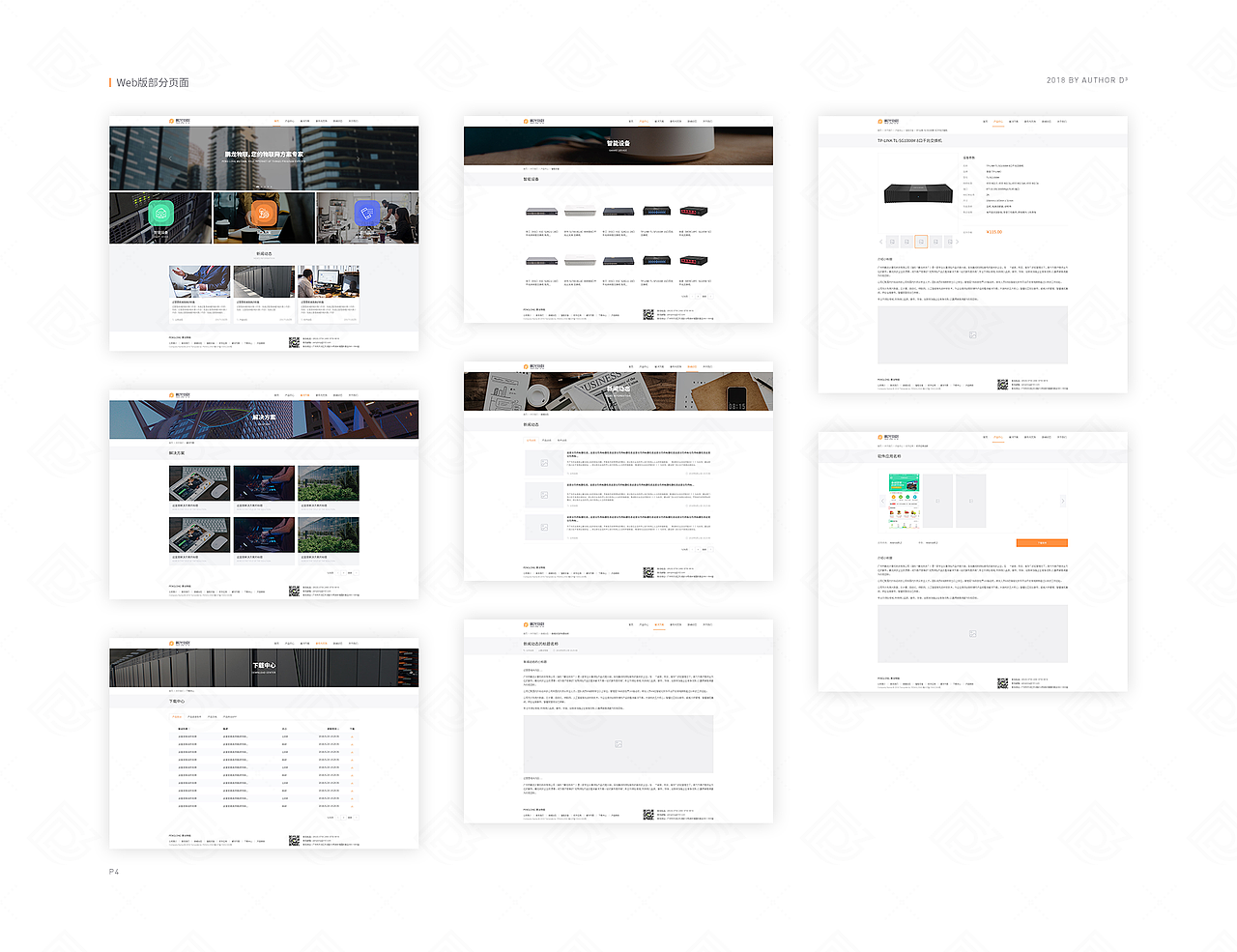Click the previous arrow in the TP-LINK thumbnail strip
The image size is (1237, 952).
point(881,242)
